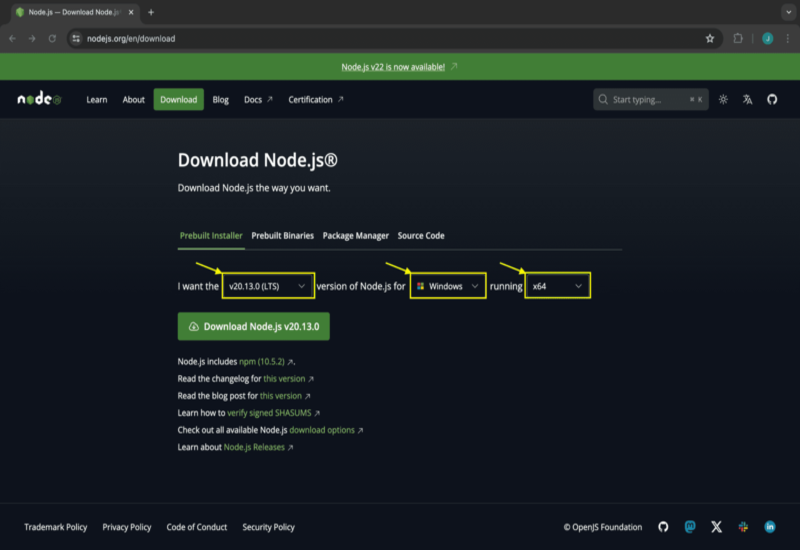Screen dimensions: 800x550
Task: Switch to the Package Manager tab
Action: tap(356, 236)
